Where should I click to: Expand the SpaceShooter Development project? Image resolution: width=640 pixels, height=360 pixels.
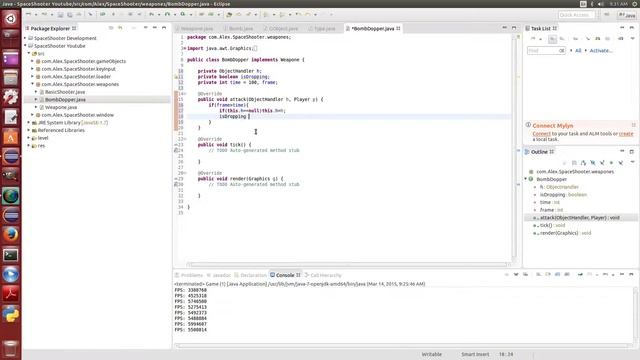(x=25, y=38)
